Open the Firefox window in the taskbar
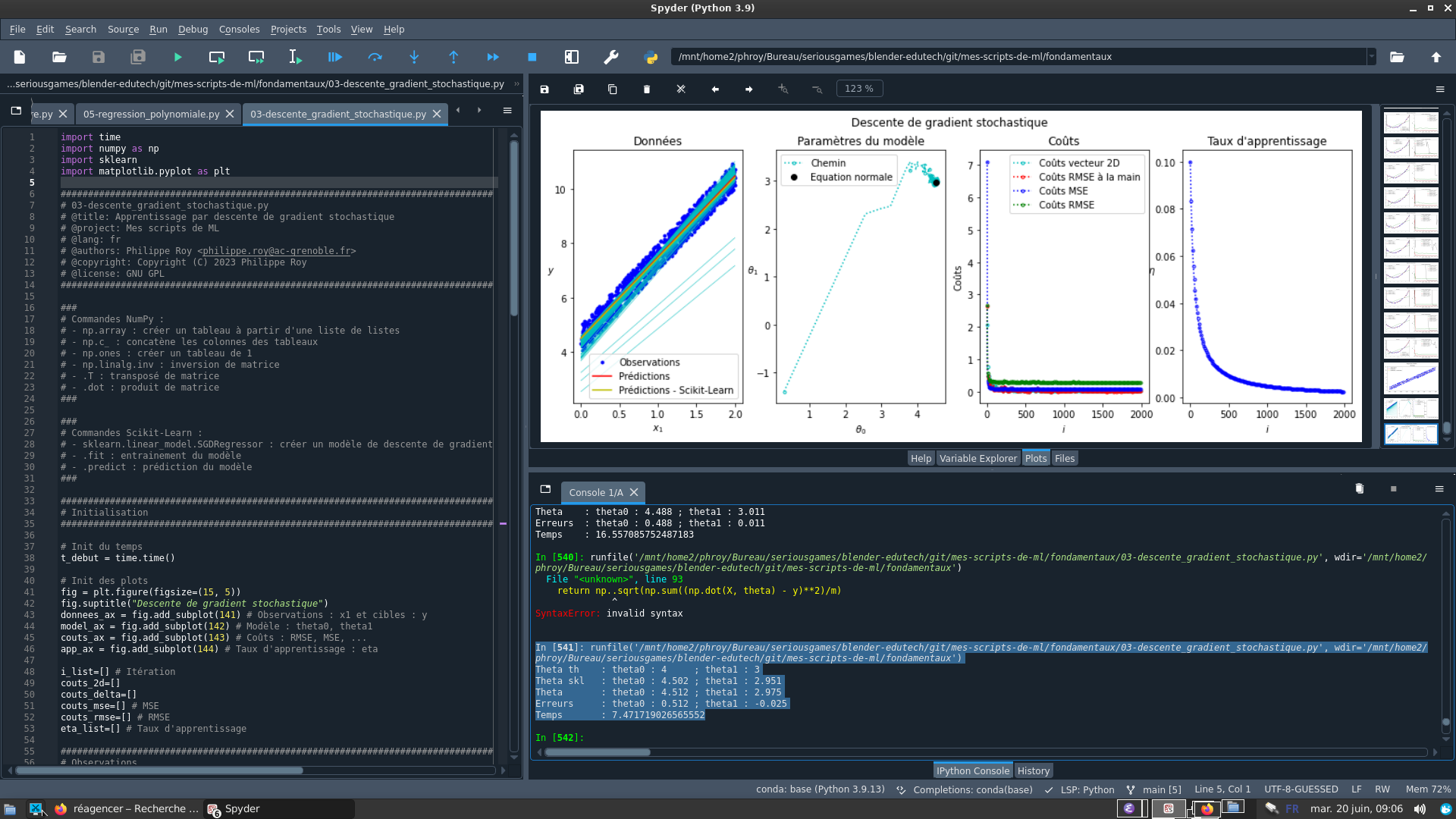Screen dimensions: 1456x819 coord(127,808)
